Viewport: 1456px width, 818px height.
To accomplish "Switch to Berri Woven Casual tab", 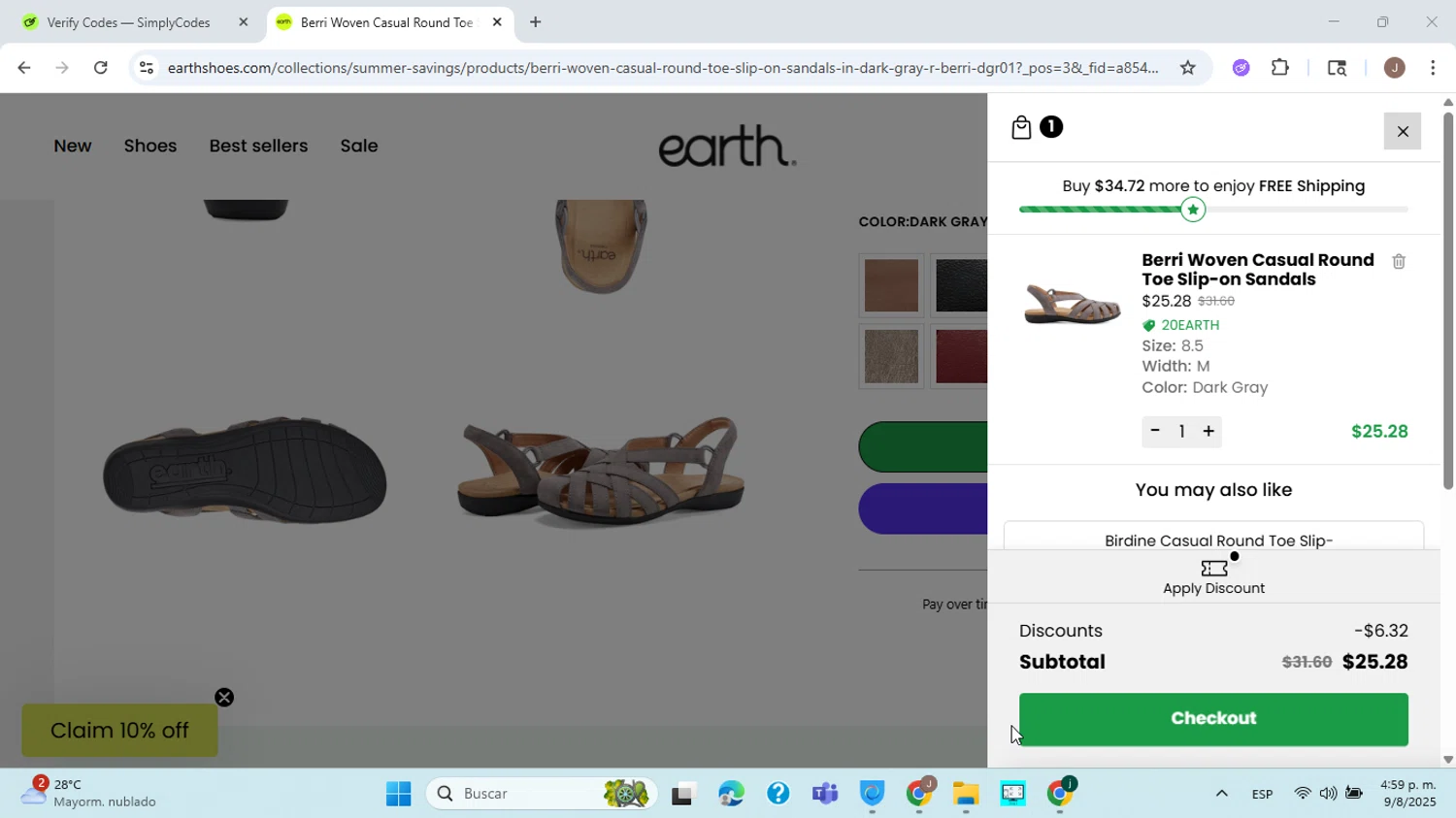I will coord(386,22).
